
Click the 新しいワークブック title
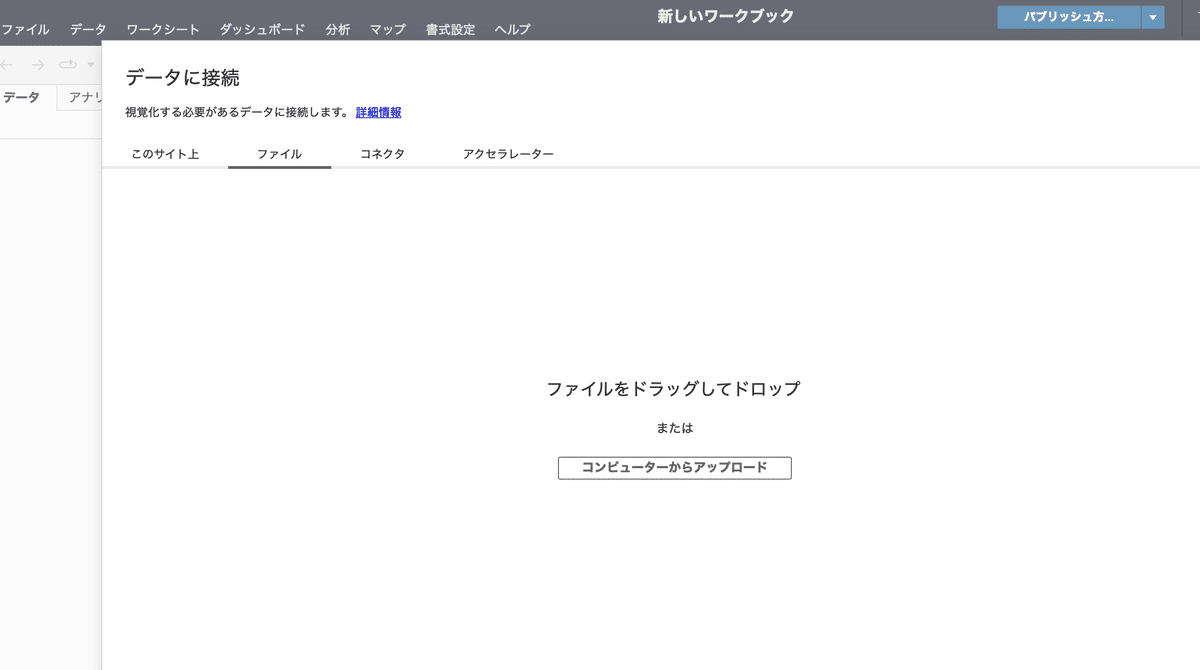coord(726,16)
